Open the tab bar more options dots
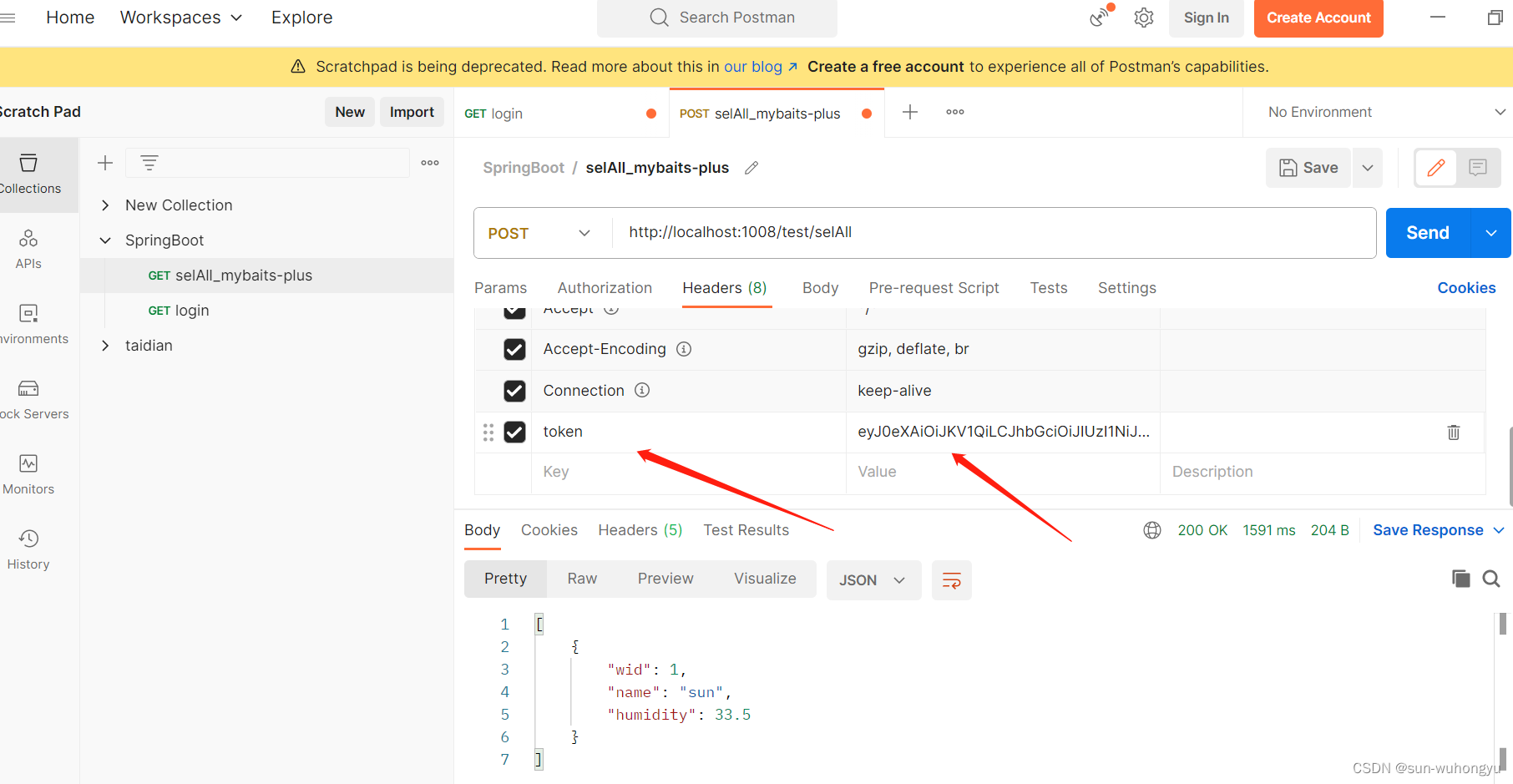This screenshot has width=1513, height=784. (955, 112)
